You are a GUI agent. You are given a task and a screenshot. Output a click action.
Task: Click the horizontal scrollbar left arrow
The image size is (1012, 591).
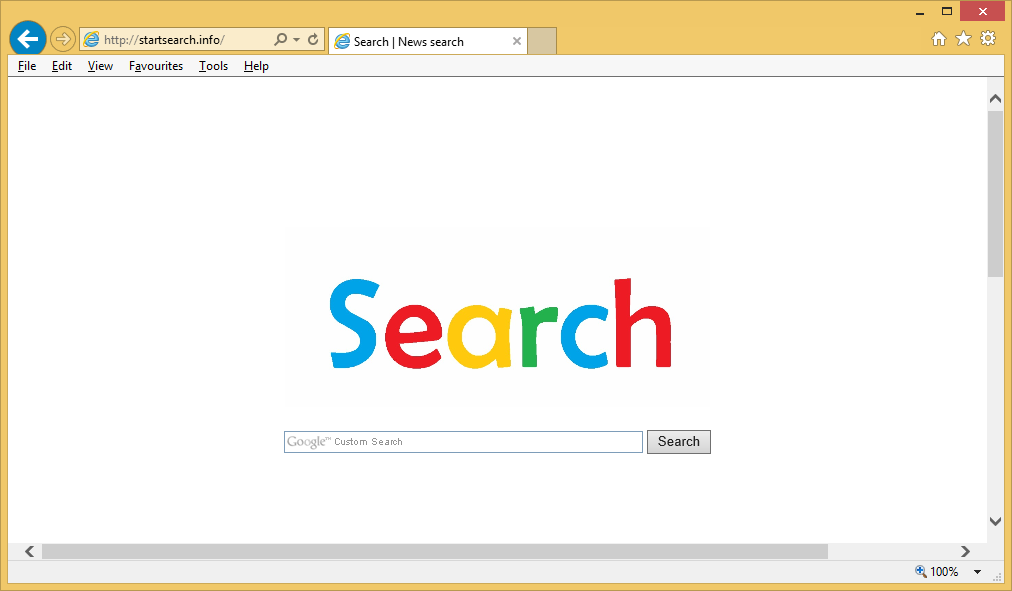(x=29, y=551)
